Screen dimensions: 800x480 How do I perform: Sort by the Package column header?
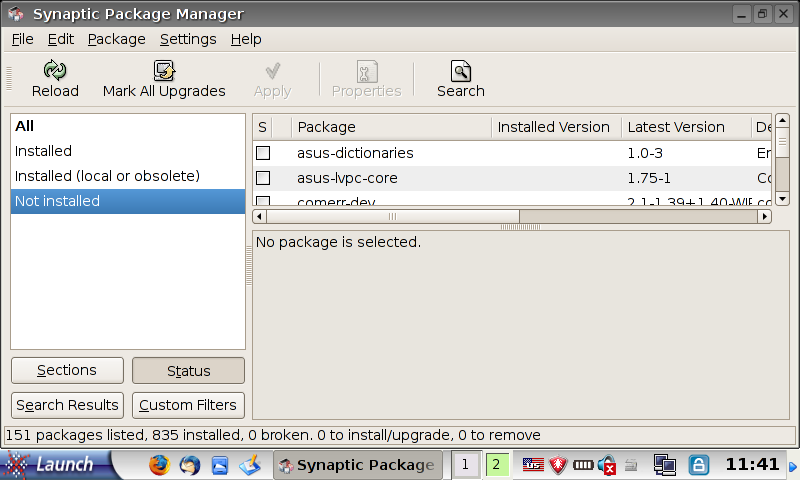(391, 127)
